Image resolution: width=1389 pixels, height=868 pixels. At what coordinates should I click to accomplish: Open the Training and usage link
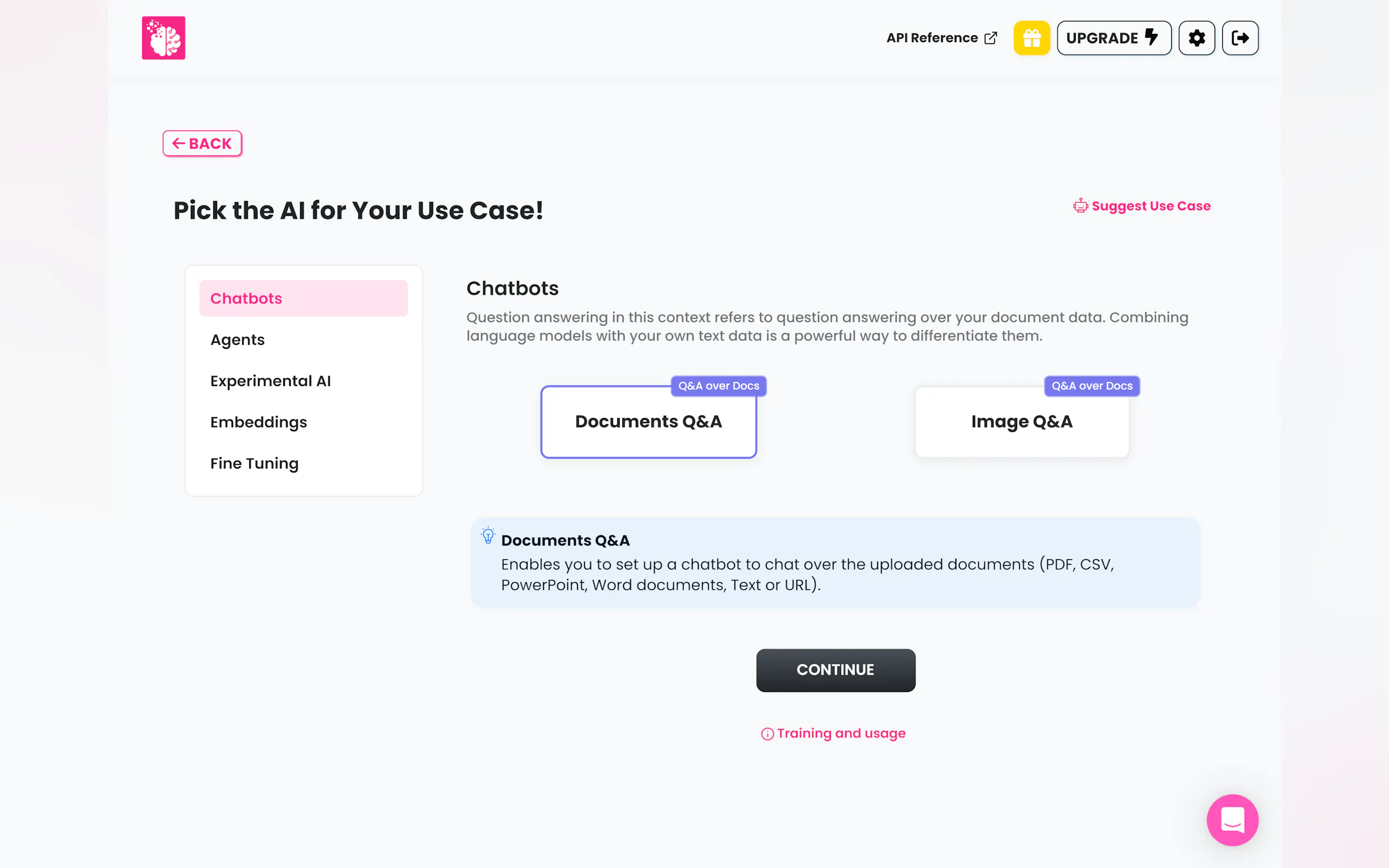pyautogui.click(x=841, y=734)
